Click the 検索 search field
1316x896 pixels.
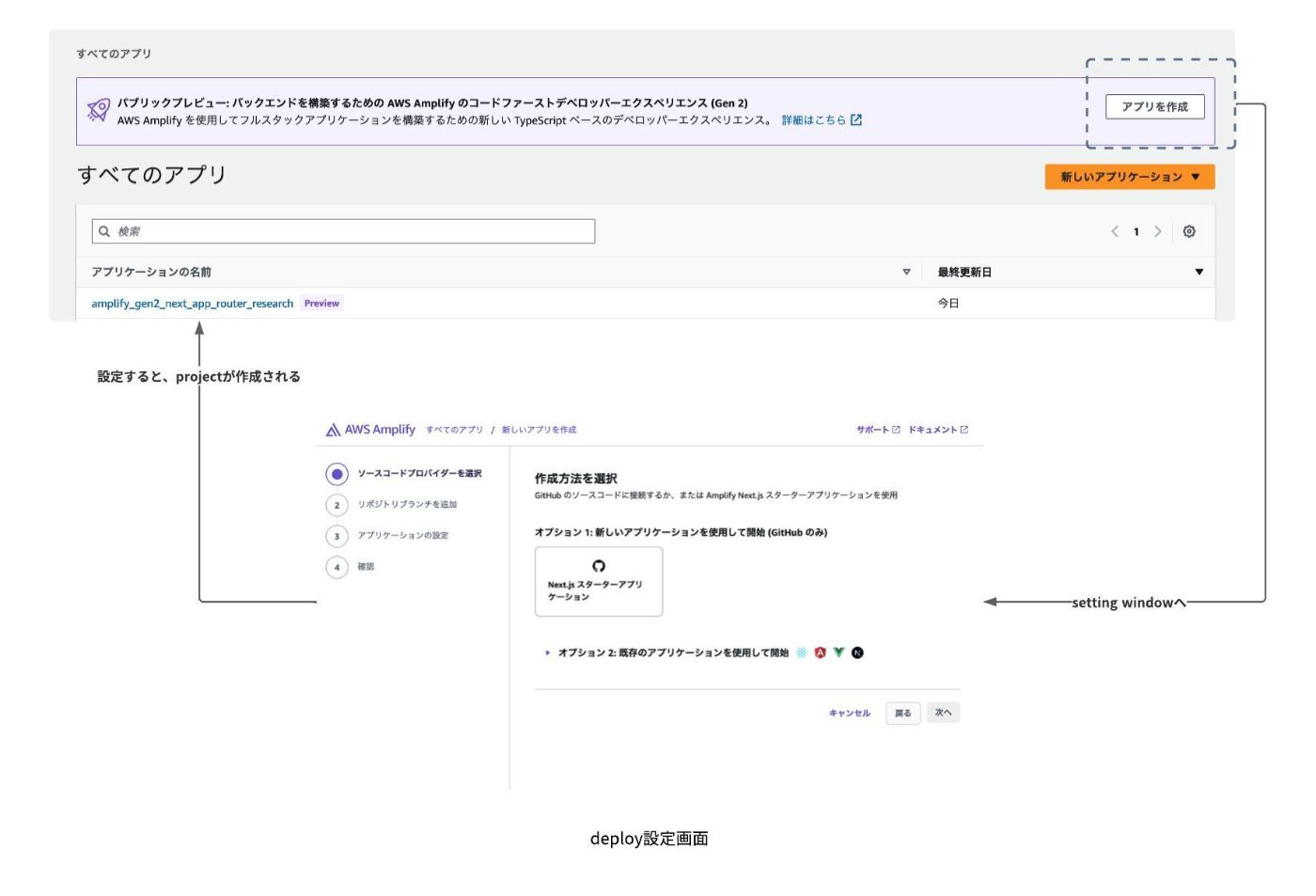click(343, 231)
